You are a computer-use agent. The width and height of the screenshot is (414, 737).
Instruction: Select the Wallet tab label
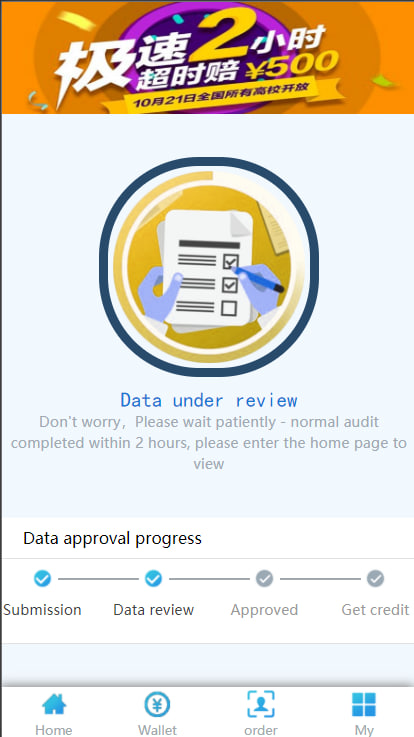click(157, 730)
